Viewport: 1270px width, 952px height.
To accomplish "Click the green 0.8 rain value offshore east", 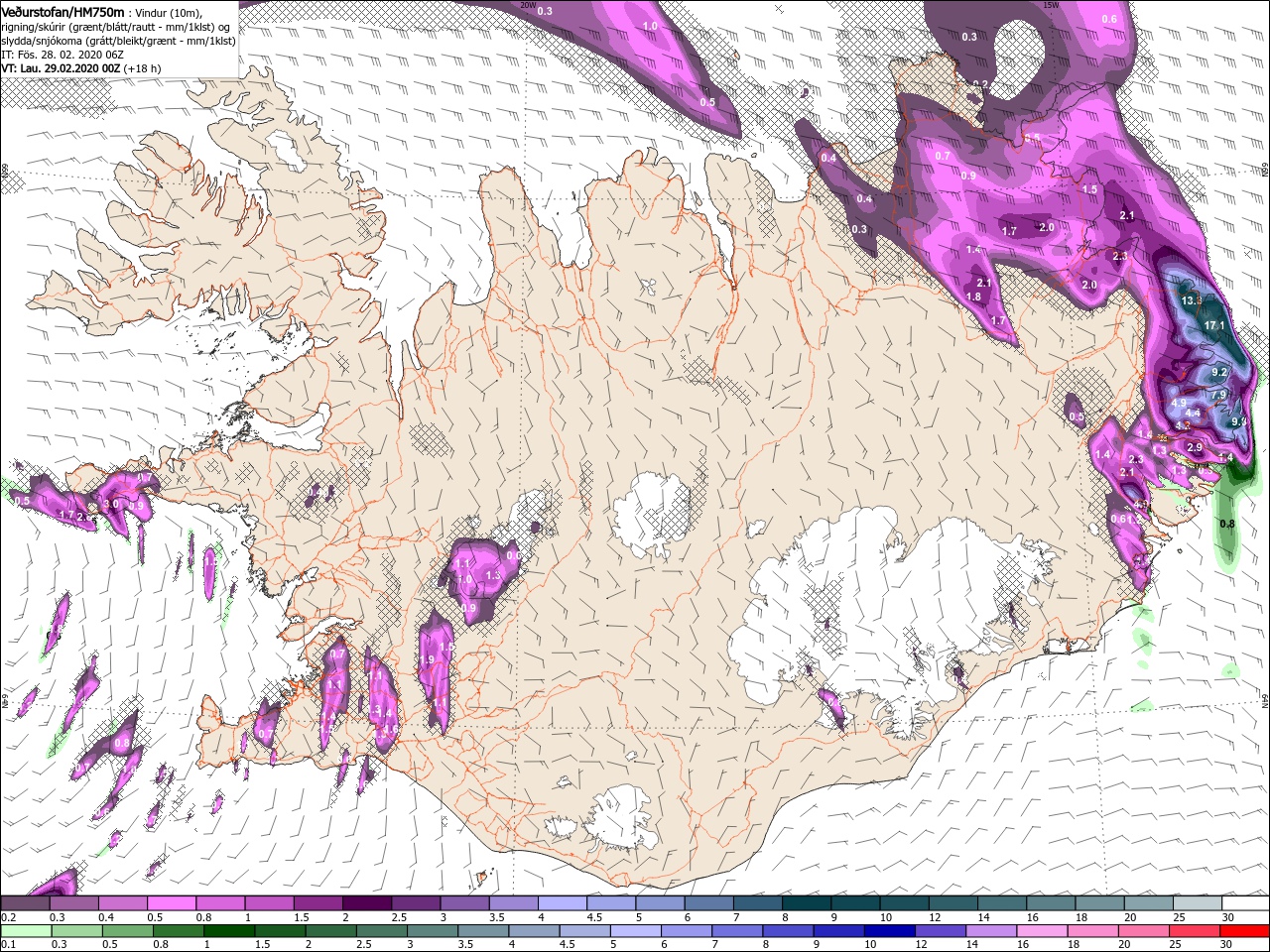I will (x=1226, y=524).
